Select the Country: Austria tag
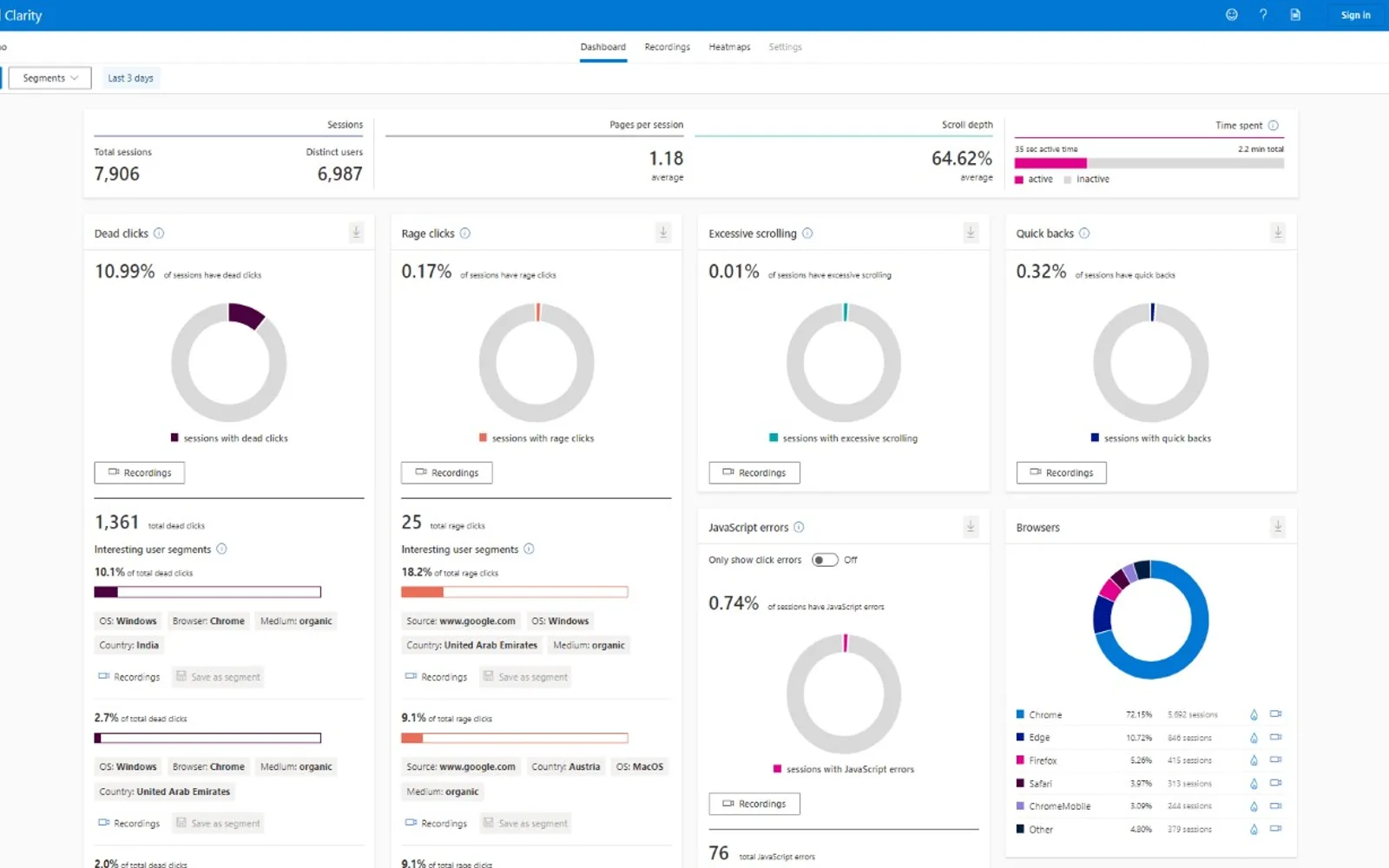Viewport: 1389px width, 868px height. click(565, 766)
